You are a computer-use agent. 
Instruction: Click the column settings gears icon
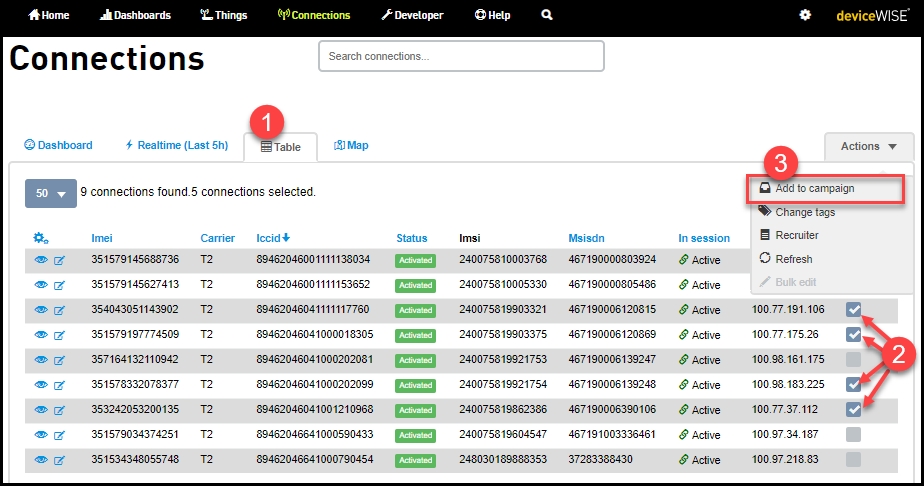pos(41,238)
